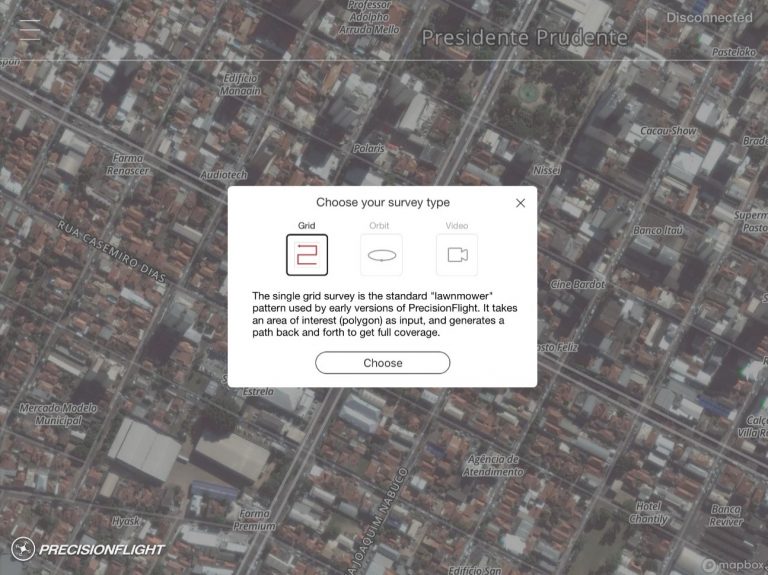
Task: Click the Estrela map label
Action: click(258, 391)
